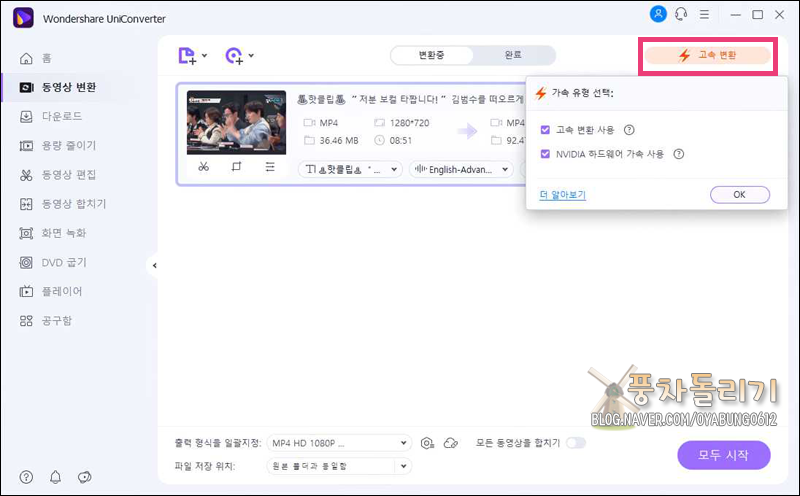800x496 pixels.
Task: Click the cloud upload icon
Action: coord(451,443)
